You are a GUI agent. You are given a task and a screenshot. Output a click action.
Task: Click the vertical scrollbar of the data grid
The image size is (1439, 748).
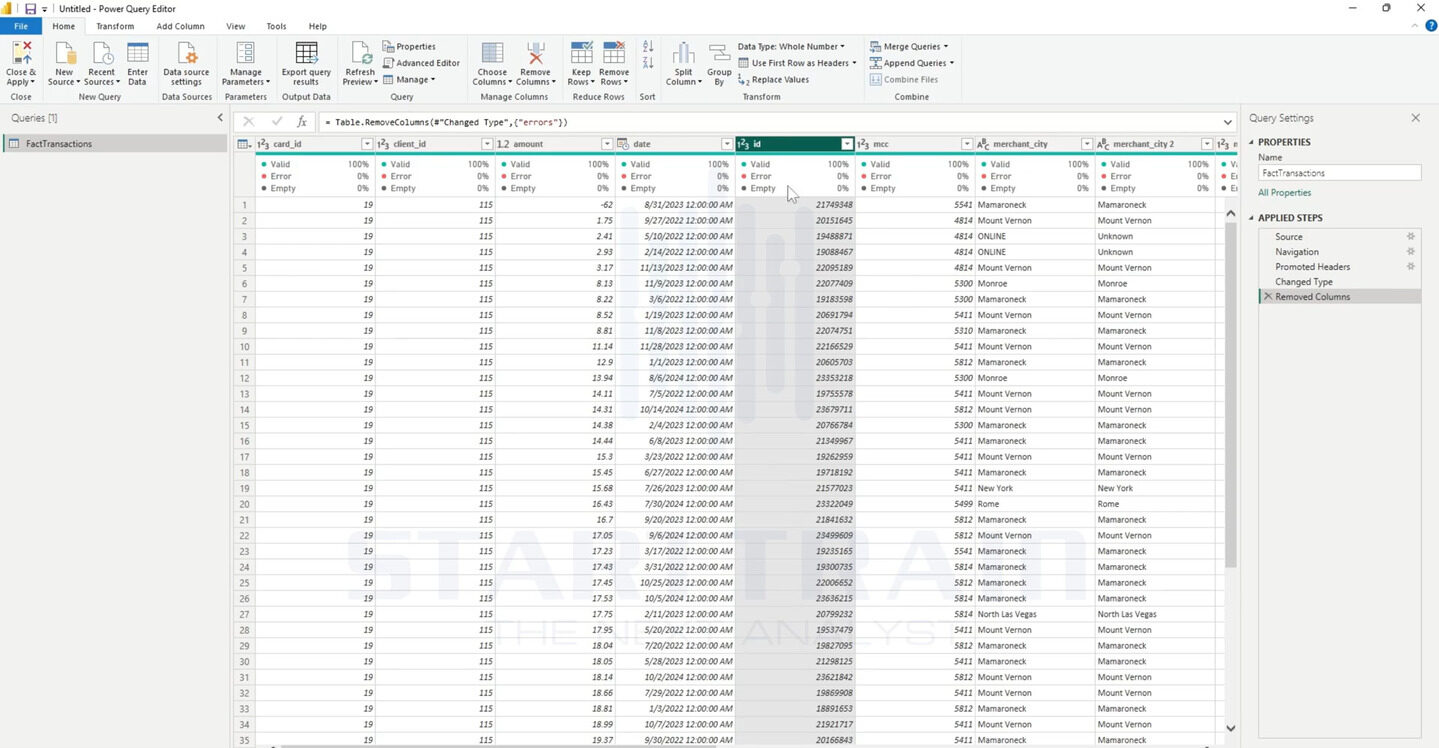click(1231, 395)
